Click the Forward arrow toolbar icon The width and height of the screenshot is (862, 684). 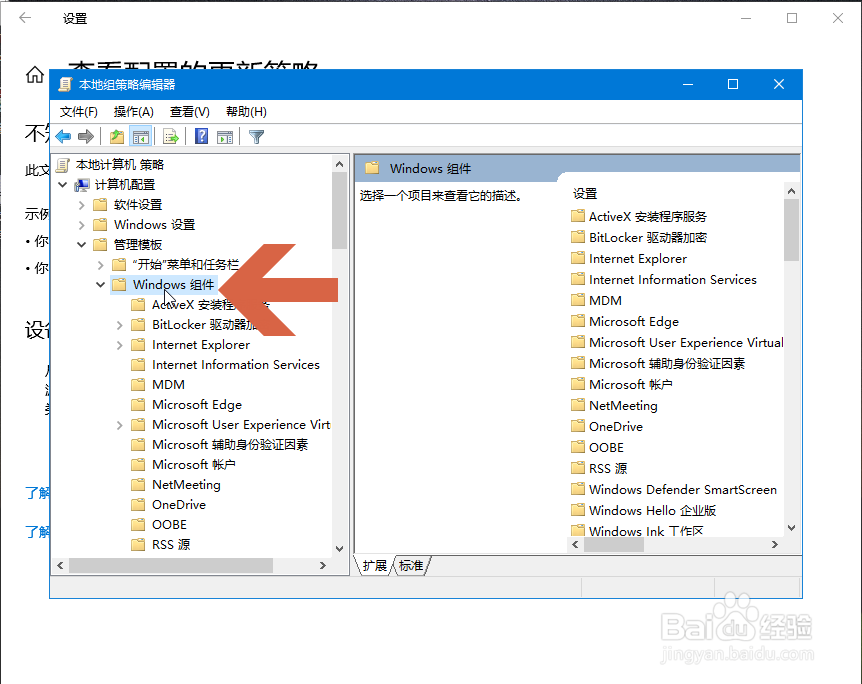(86, 136)
